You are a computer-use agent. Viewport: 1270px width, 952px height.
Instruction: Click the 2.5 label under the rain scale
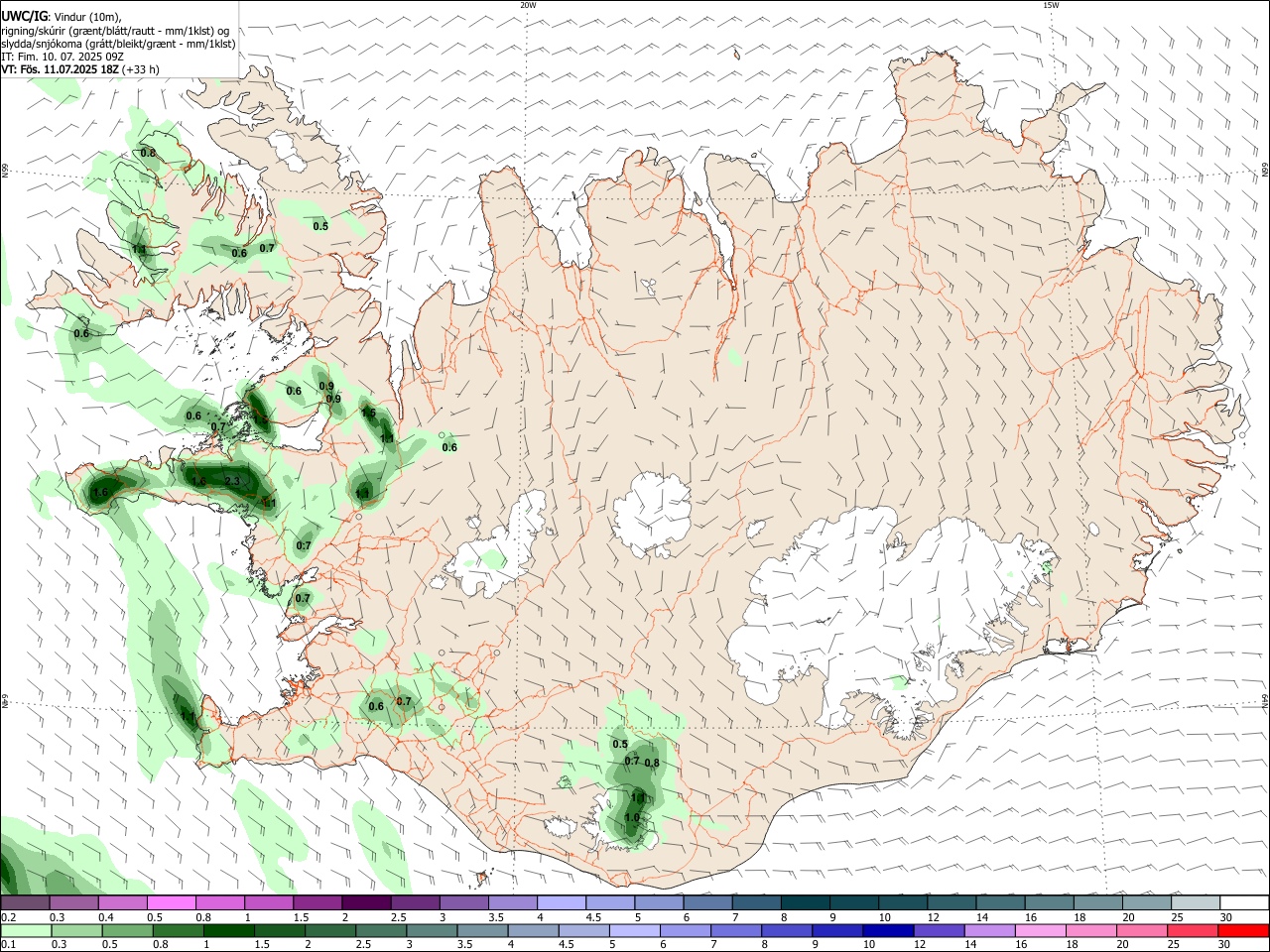[364, 945]
